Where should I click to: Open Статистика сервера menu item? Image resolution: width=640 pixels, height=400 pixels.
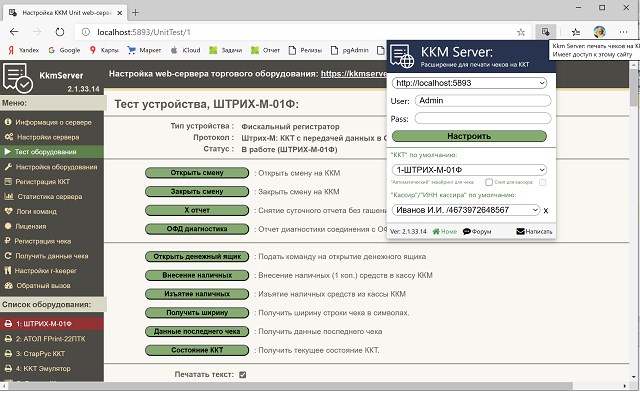[x=52, y=196]
